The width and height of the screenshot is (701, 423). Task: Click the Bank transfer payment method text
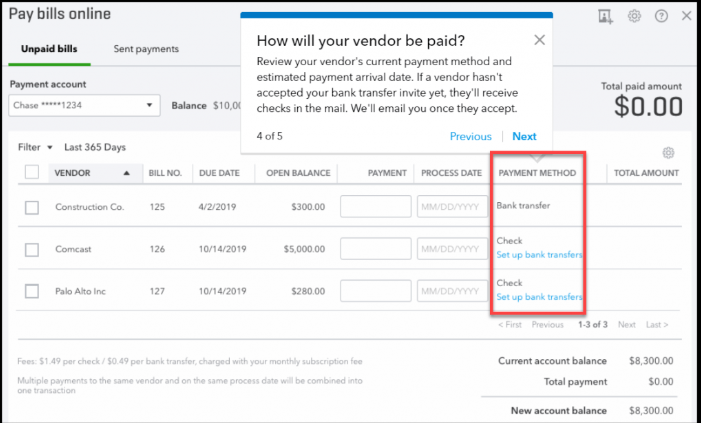524,206
